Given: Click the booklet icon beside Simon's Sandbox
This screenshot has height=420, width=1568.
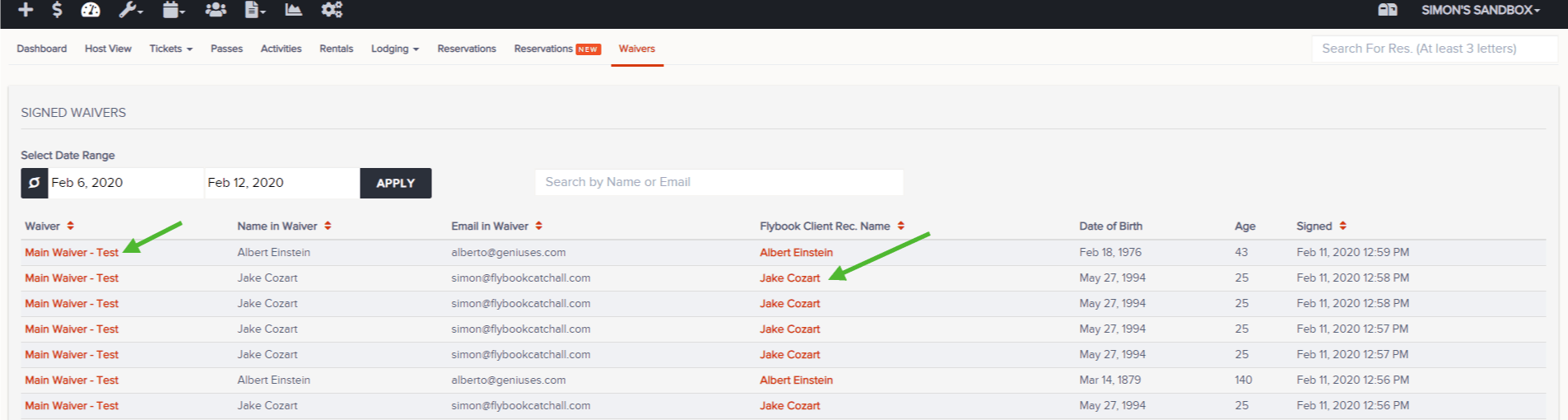Looking at the screenshot, I should 1388,10.
